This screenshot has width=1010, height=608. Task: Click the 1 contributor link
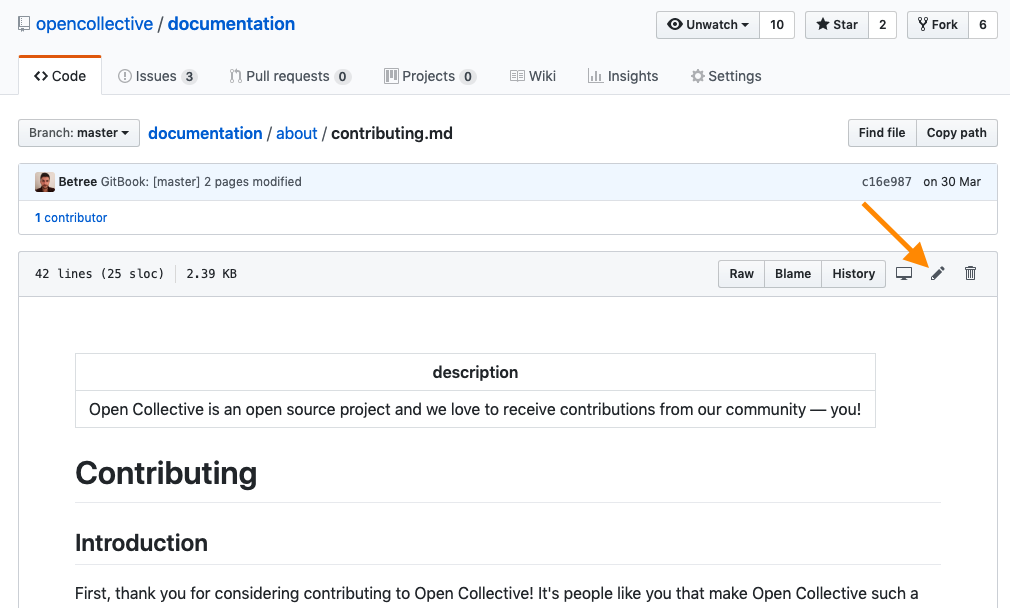[71, 218]
